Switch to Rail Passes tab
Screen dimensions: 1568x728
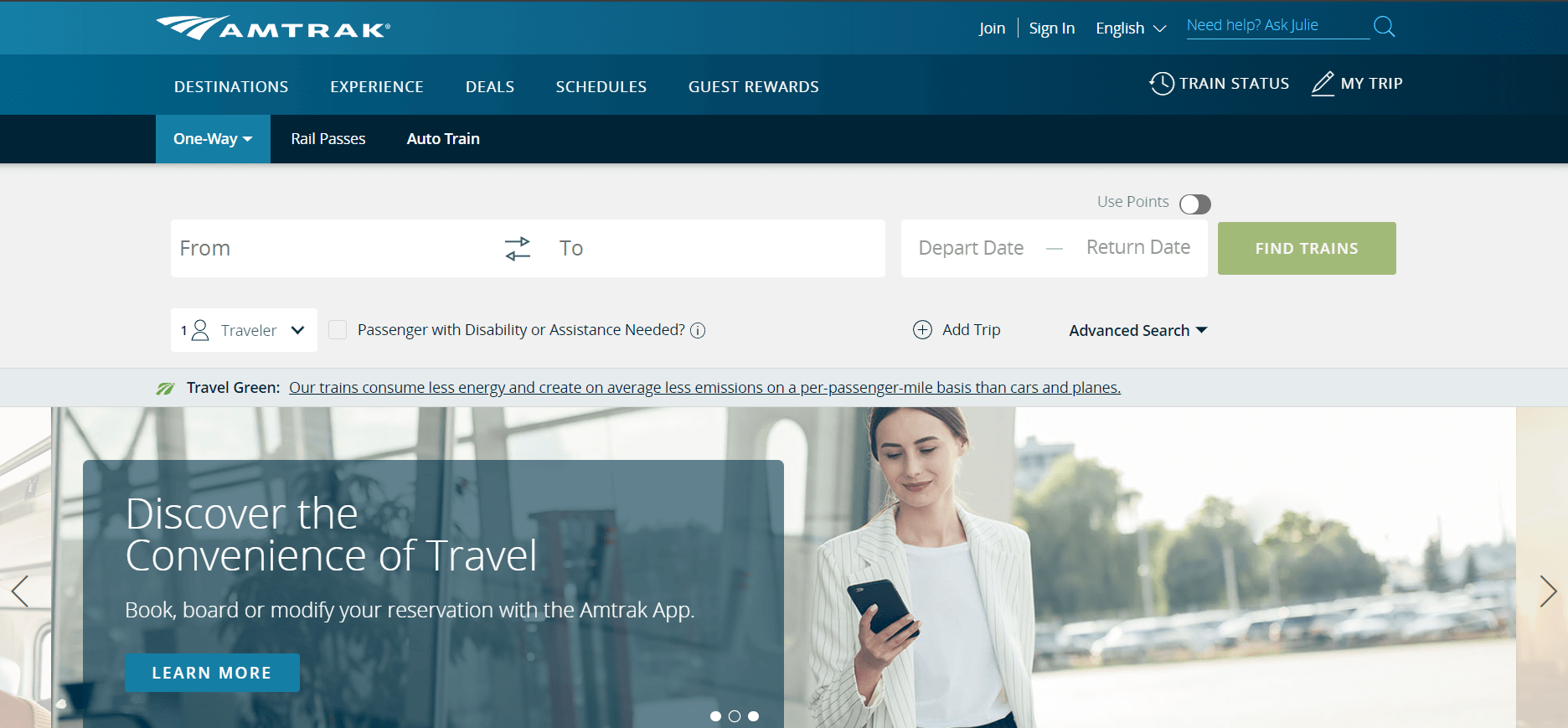tap(328, 139)
